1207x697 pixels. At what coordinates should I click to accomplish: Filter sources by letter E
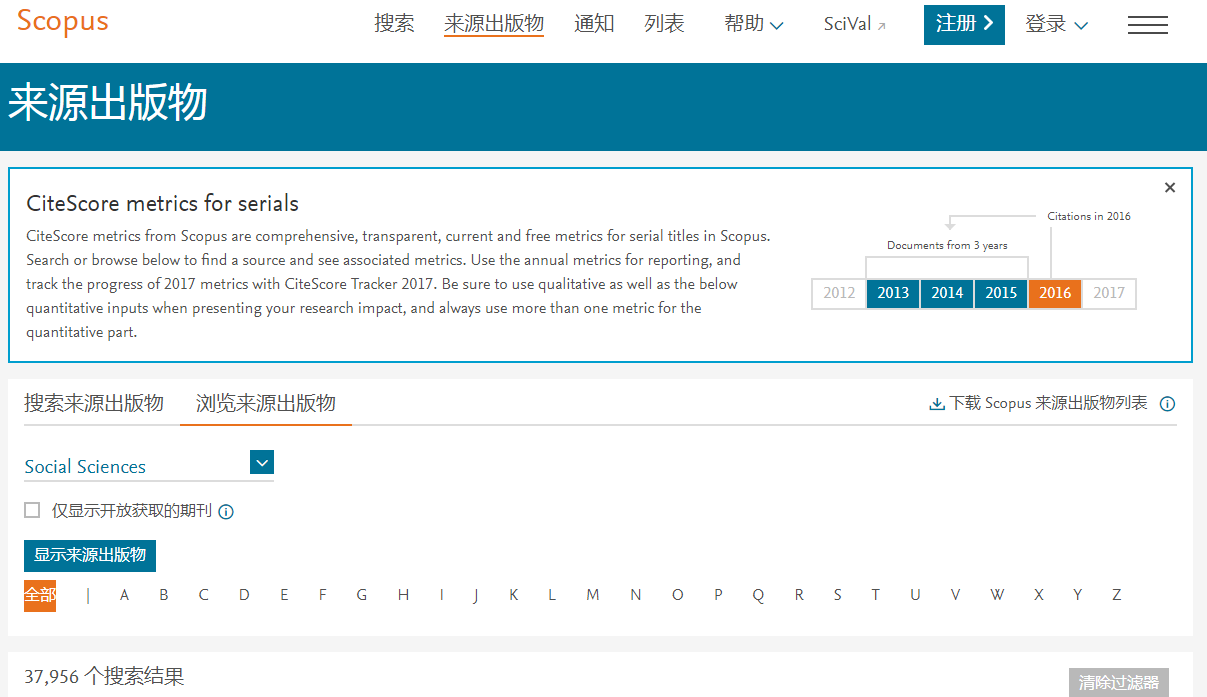284,595
